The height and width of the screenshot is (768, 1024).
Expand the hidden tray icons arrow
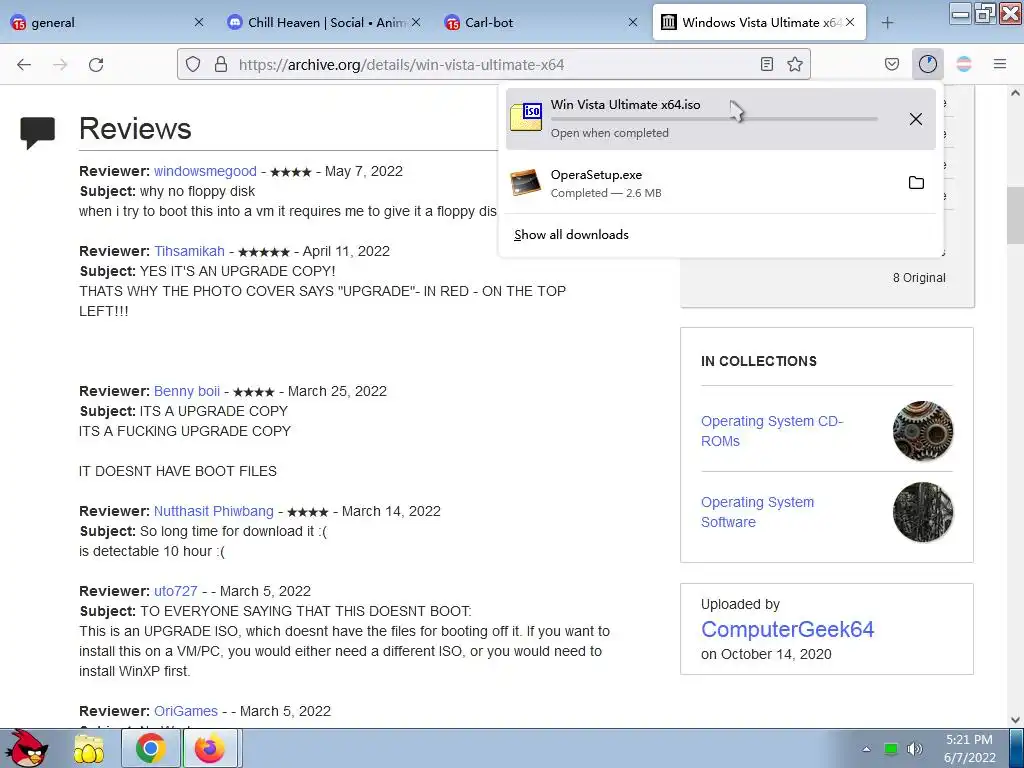pyautogui.click(x=867, y=749)
